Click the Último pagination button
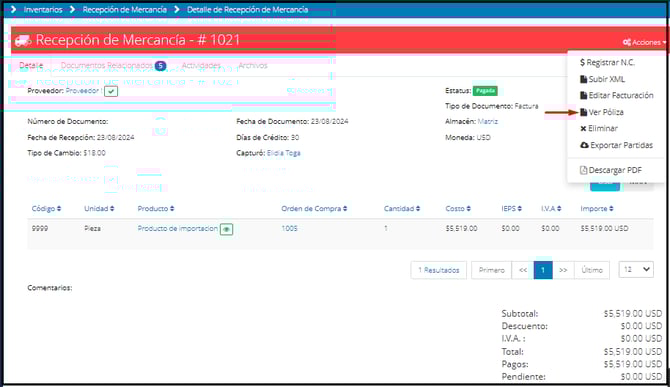670x387 pixels. pyautogui.click(x=592, y=270)
